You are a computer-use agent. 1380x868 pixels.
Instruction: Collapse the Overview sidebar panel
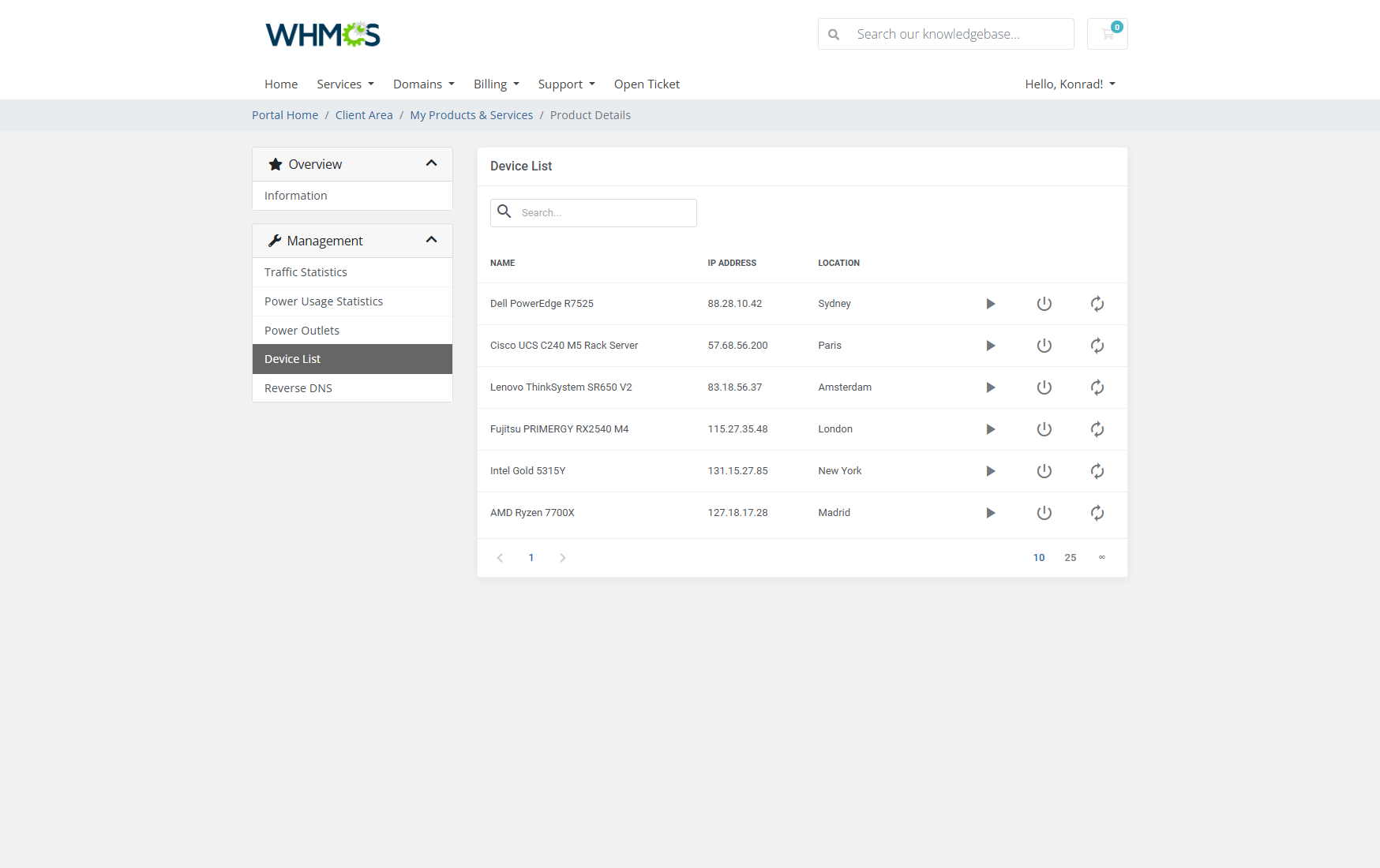pyautogui.click(x=431, y=163)
